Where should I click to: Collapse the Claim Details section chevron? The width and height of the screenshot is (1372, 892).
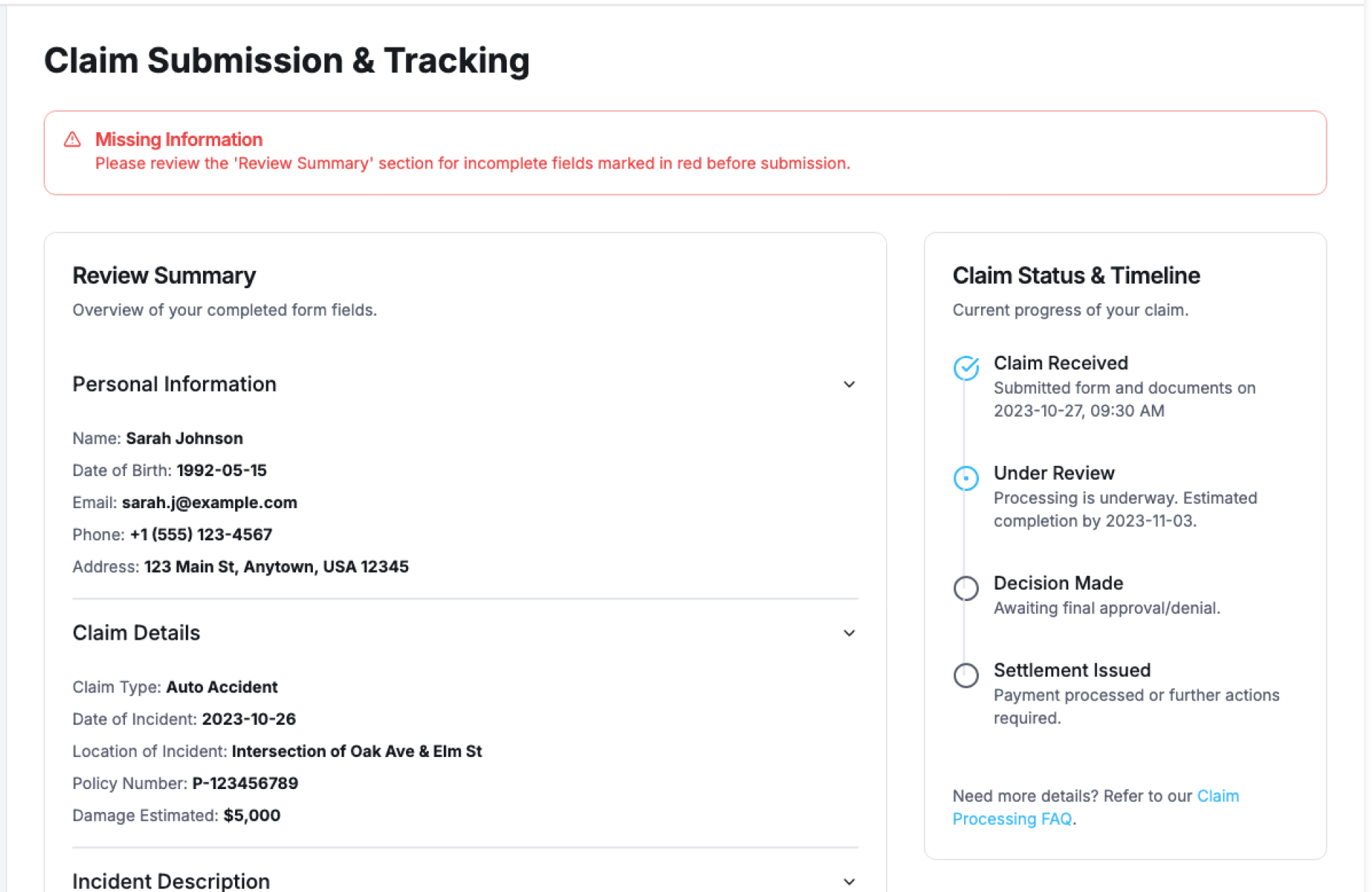tap(848, 633)
